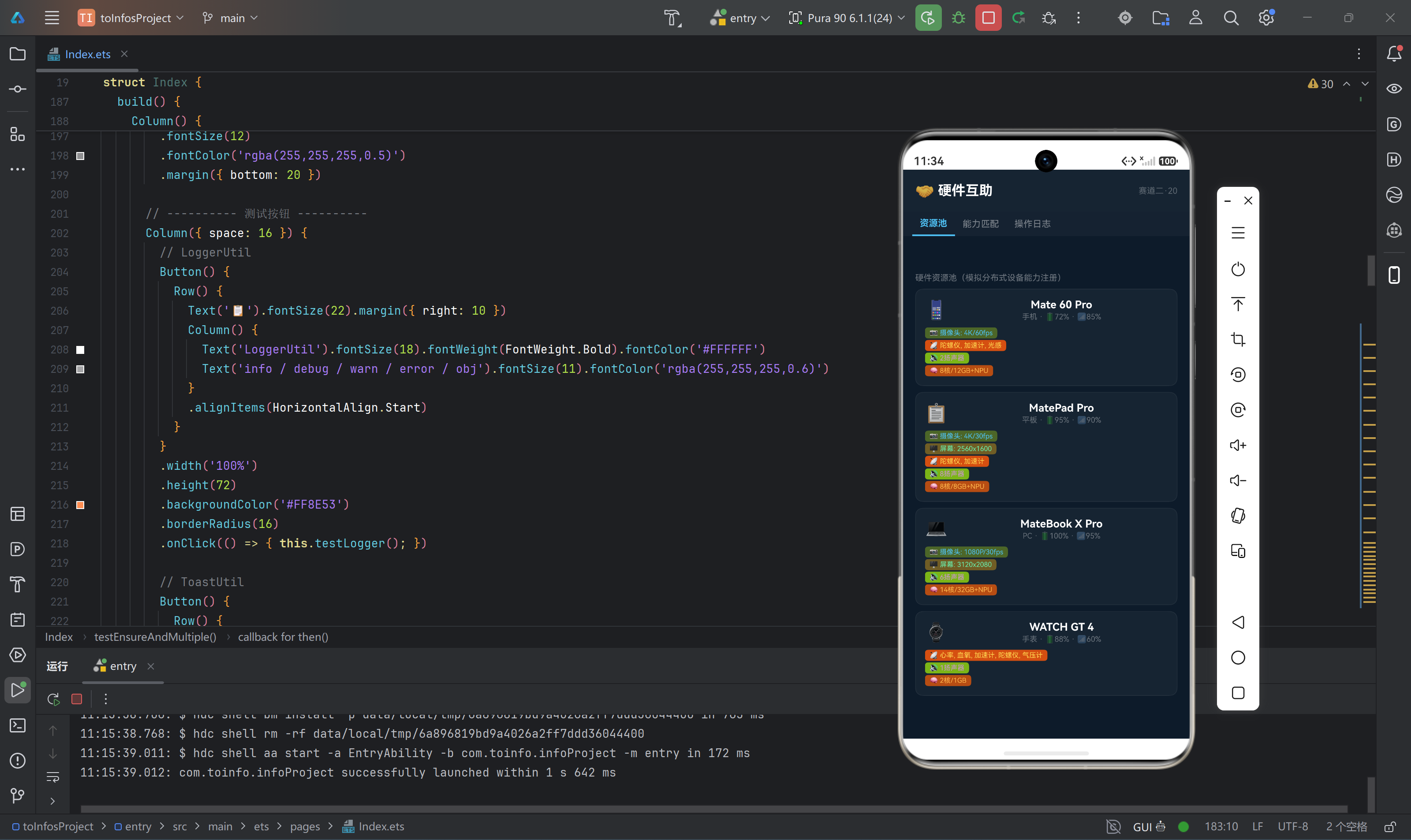This screenshot has width=1411, height=840.
Task: Click pages folder in path bar
Action: coord(305,826)
